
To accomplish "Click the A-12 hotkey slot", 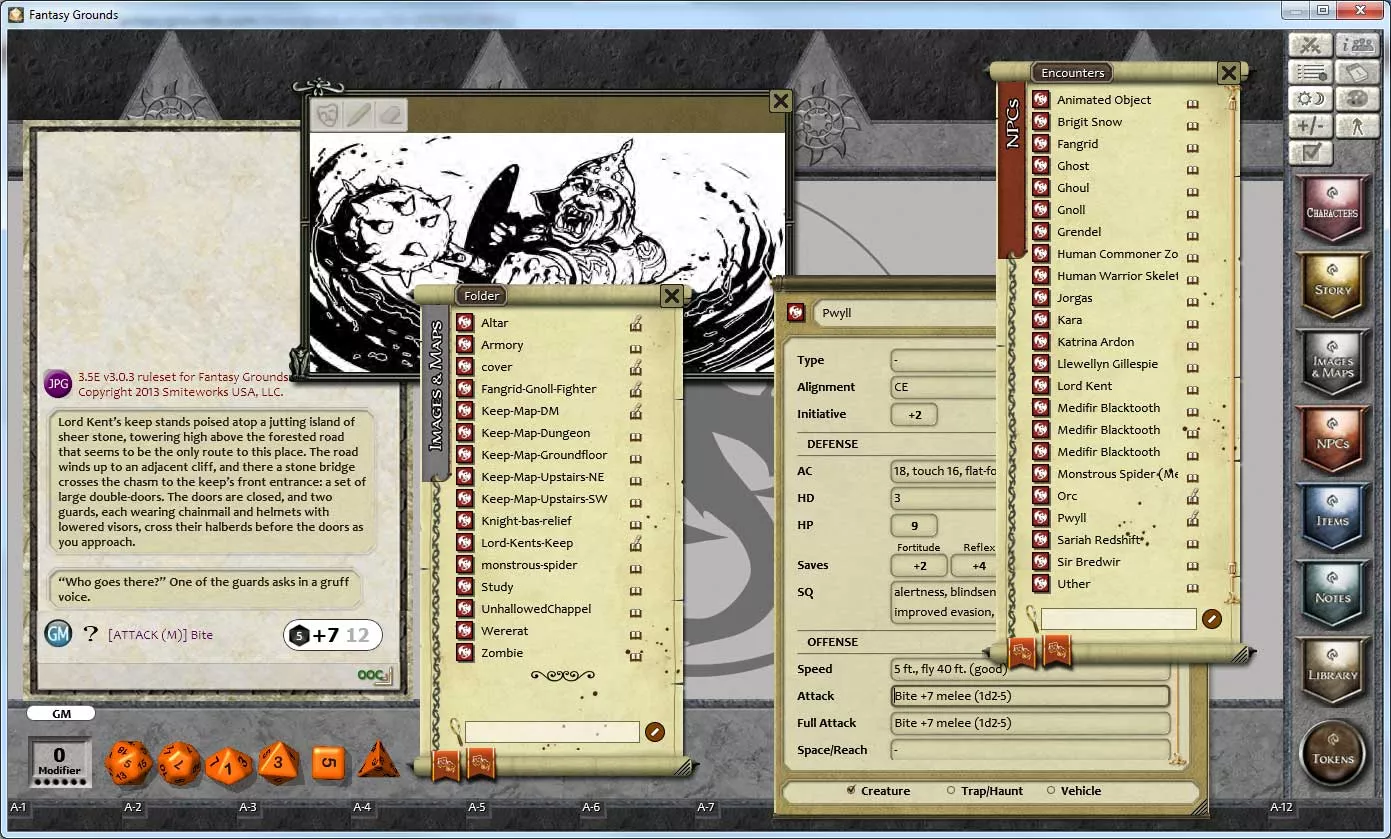I will point(1281,807).
